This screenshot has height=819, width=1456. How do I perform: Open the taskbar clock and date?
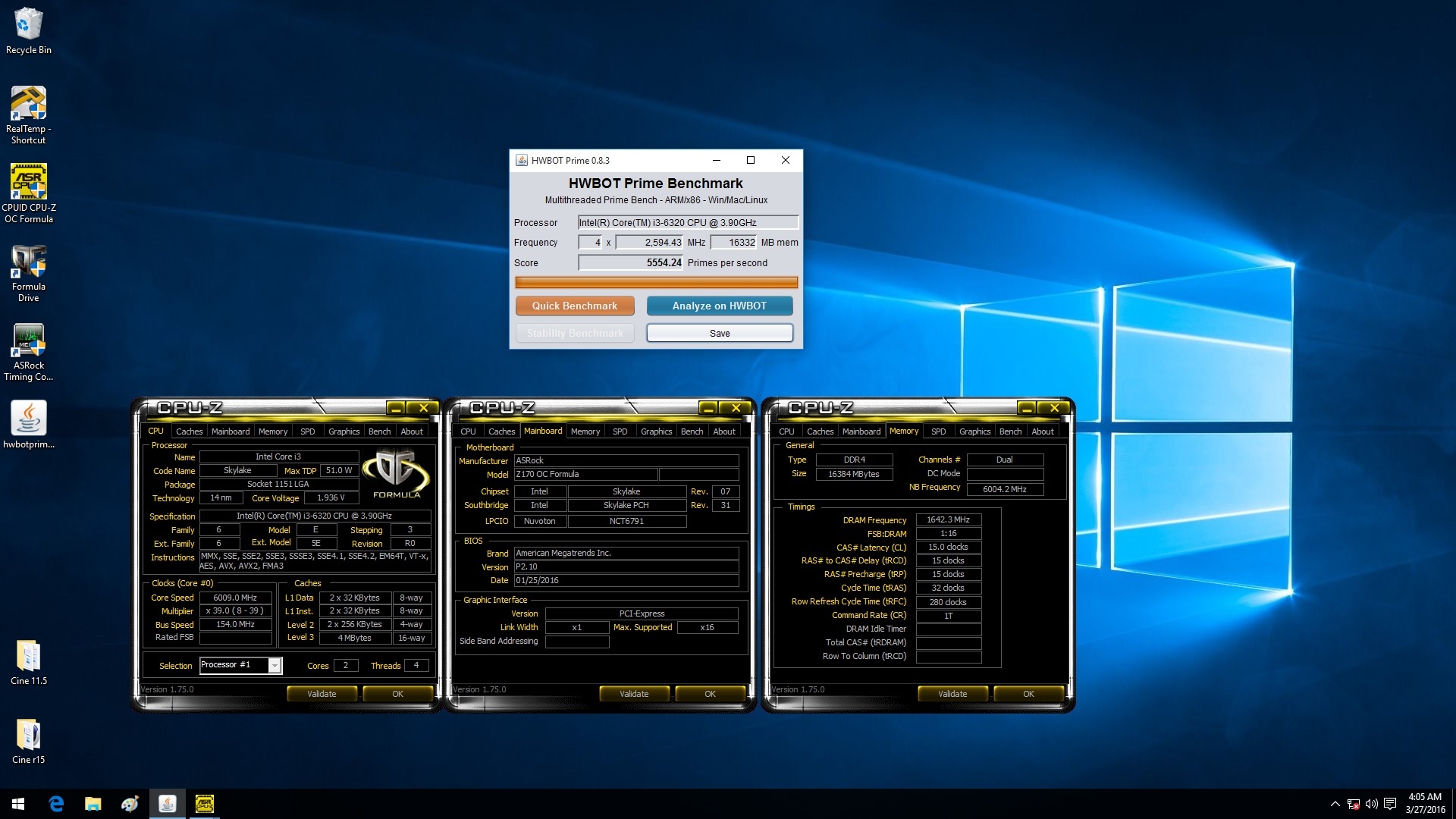click(1425, 804)
